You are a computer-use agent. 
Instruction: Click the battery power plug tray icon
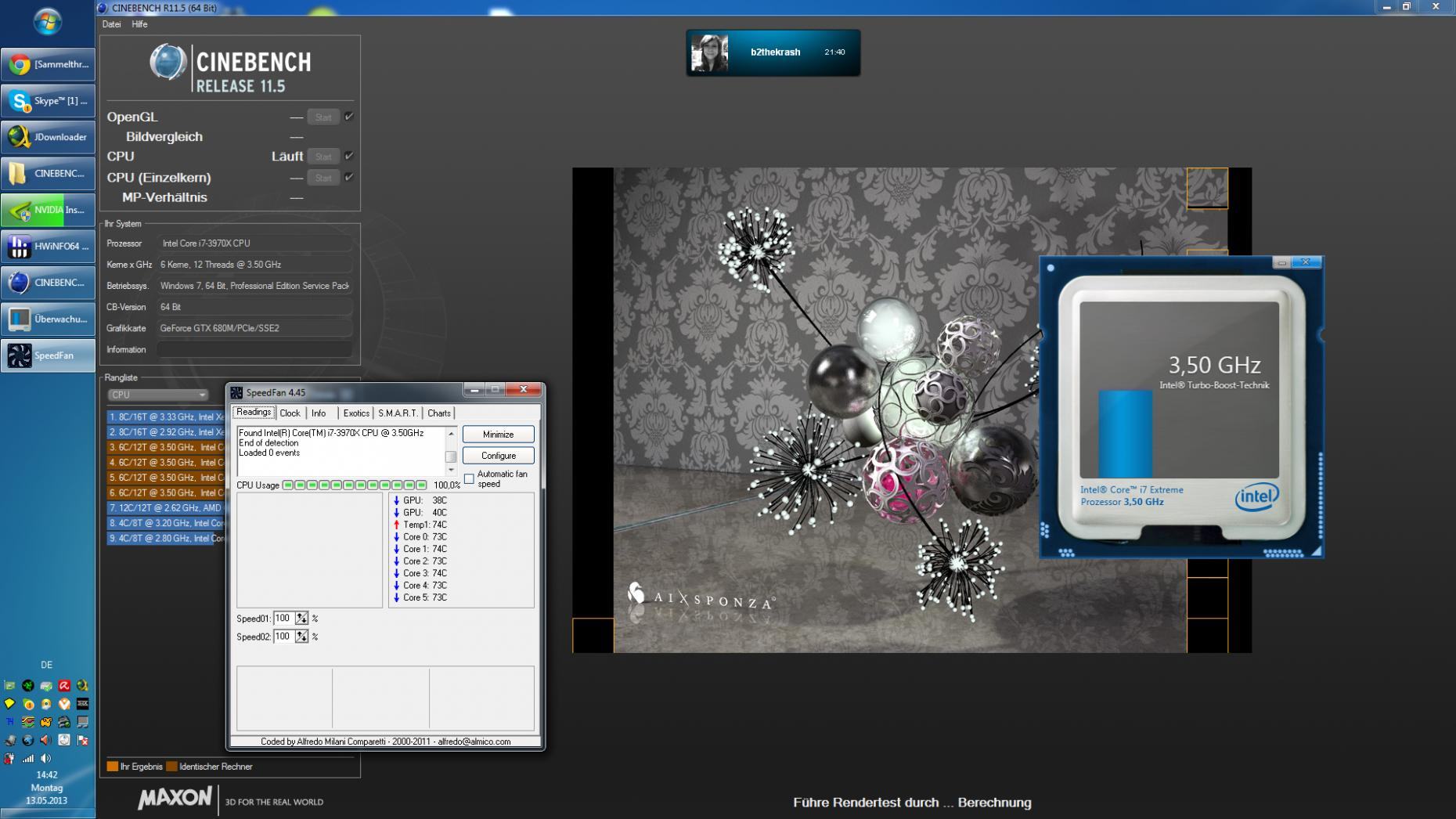pos(9,758)
